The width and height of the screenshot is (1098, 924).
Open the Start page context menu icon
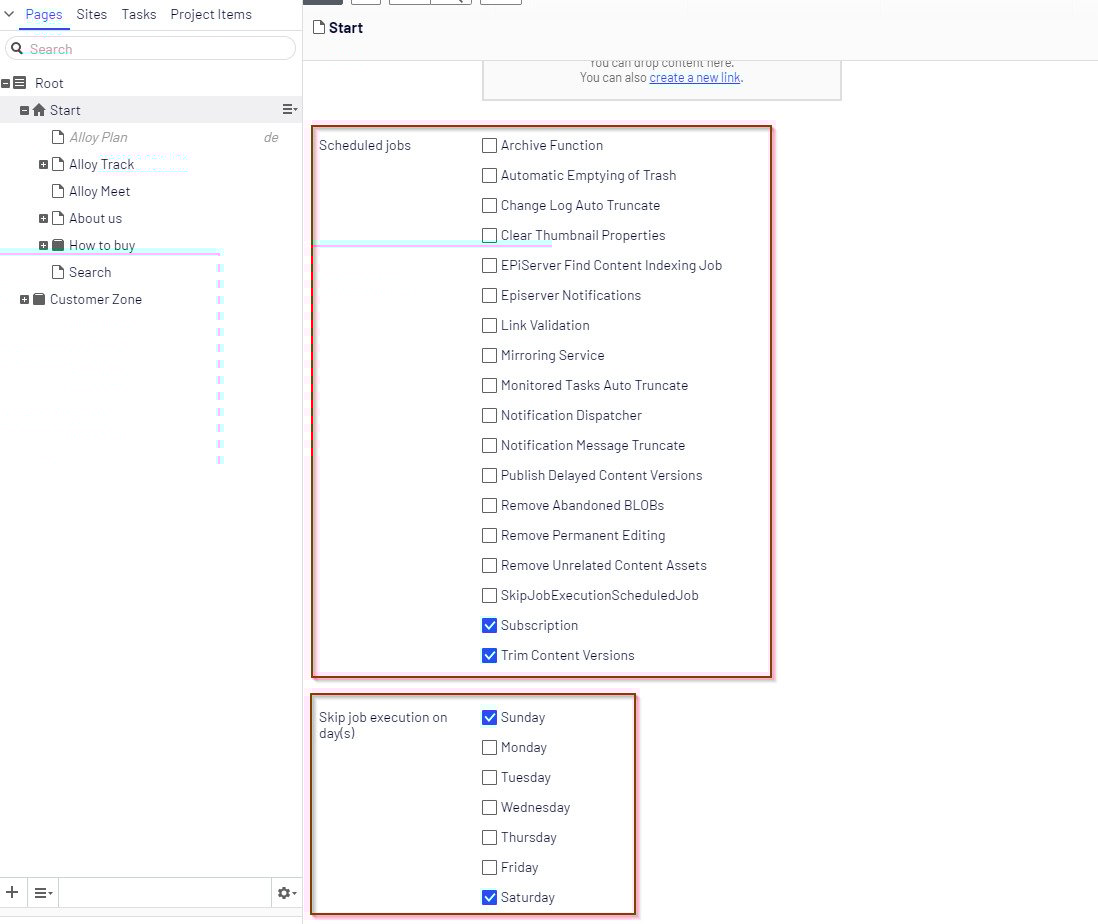click(x=289, y=110)
